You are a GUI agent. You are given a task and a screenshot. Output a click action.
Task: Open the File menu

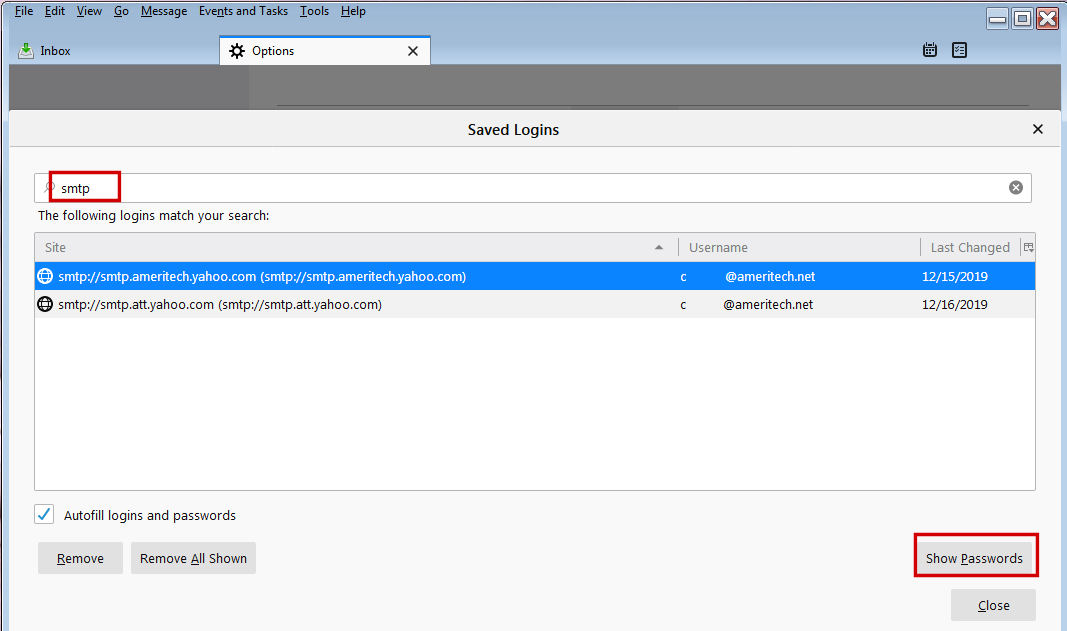24,11
